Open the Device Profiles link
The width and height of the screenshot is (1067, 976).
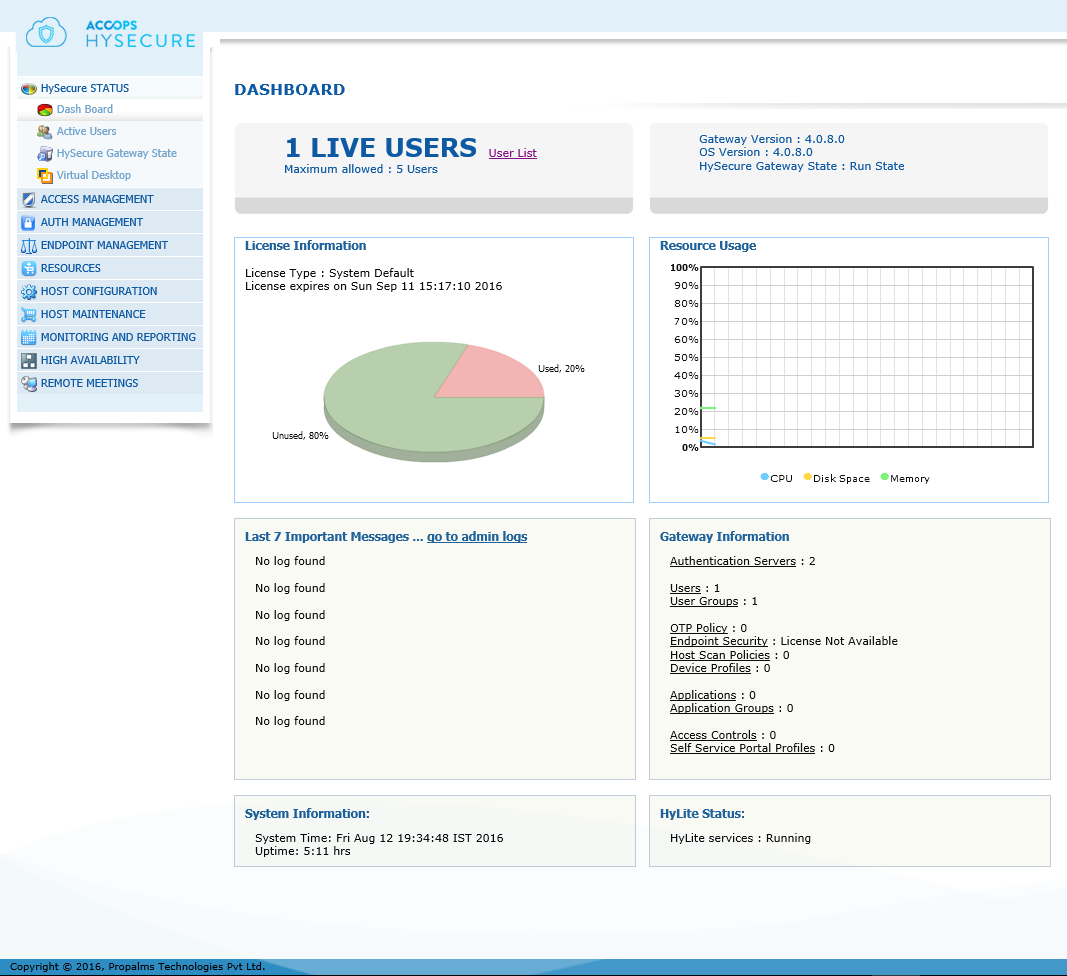pyautogui.click(x=710, y=668)
